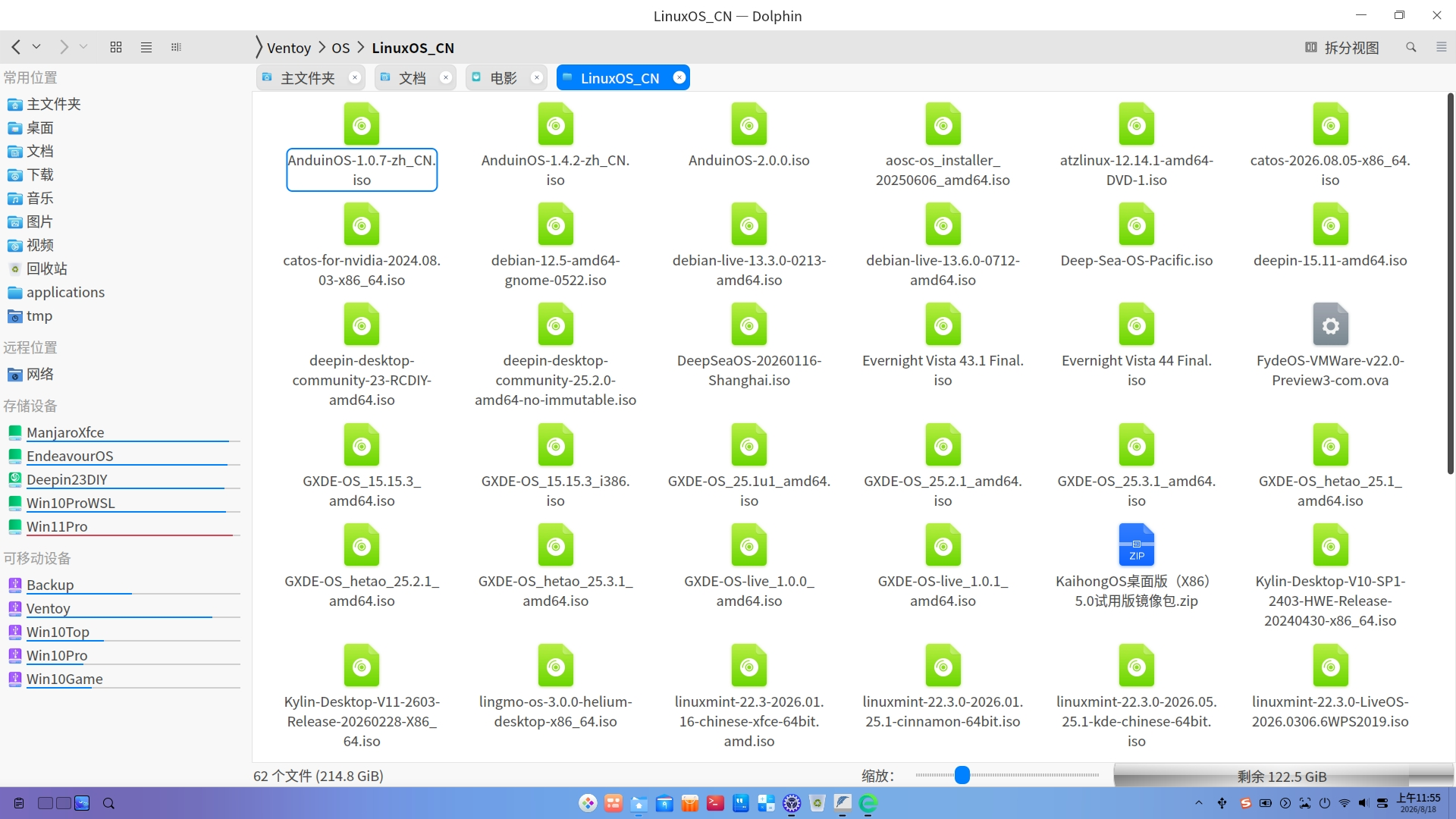Open the search magnifier icon

tap(1411, 47)
